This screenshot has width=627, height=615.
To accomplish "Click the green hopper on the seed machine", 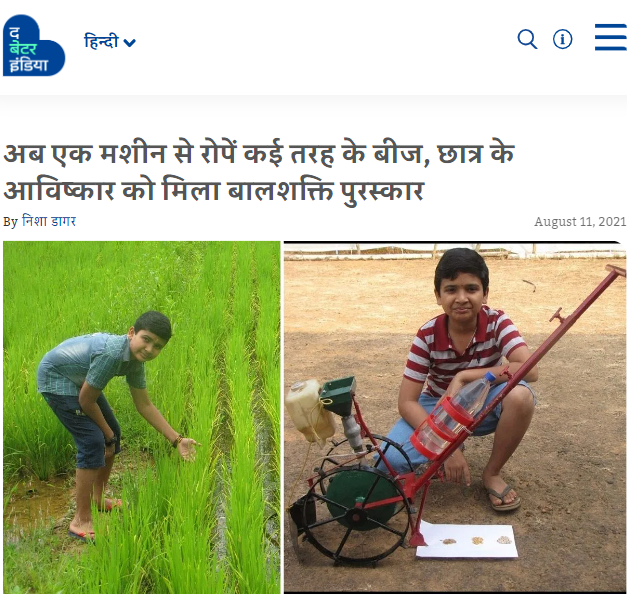I will [339, 396].
